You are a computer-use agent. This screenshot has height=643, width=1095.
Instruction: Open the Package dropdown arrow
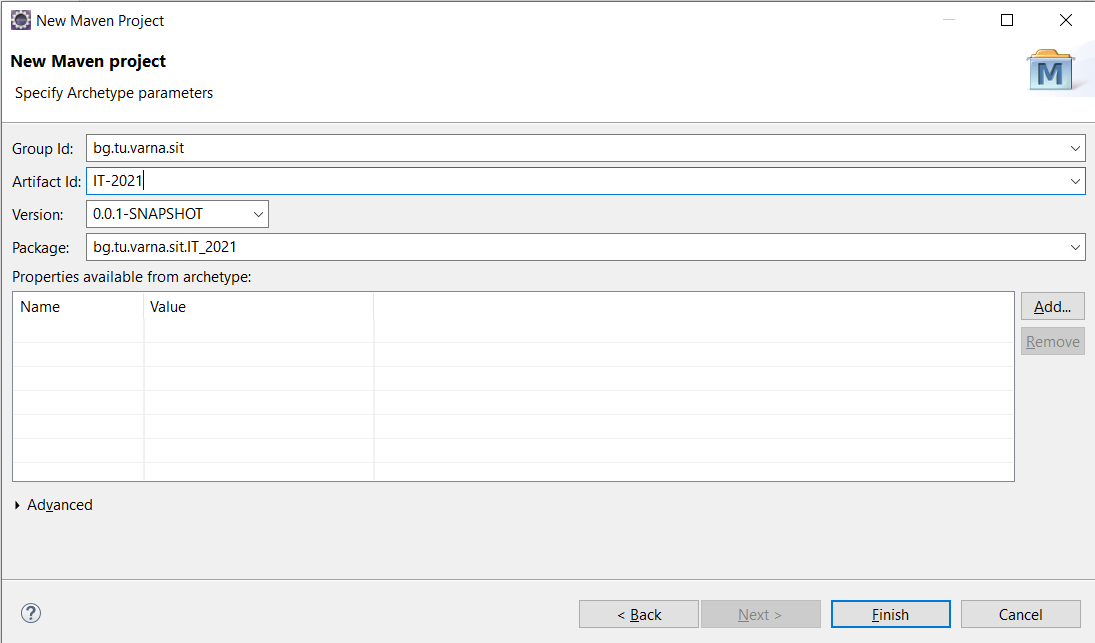coord(1075,247)
